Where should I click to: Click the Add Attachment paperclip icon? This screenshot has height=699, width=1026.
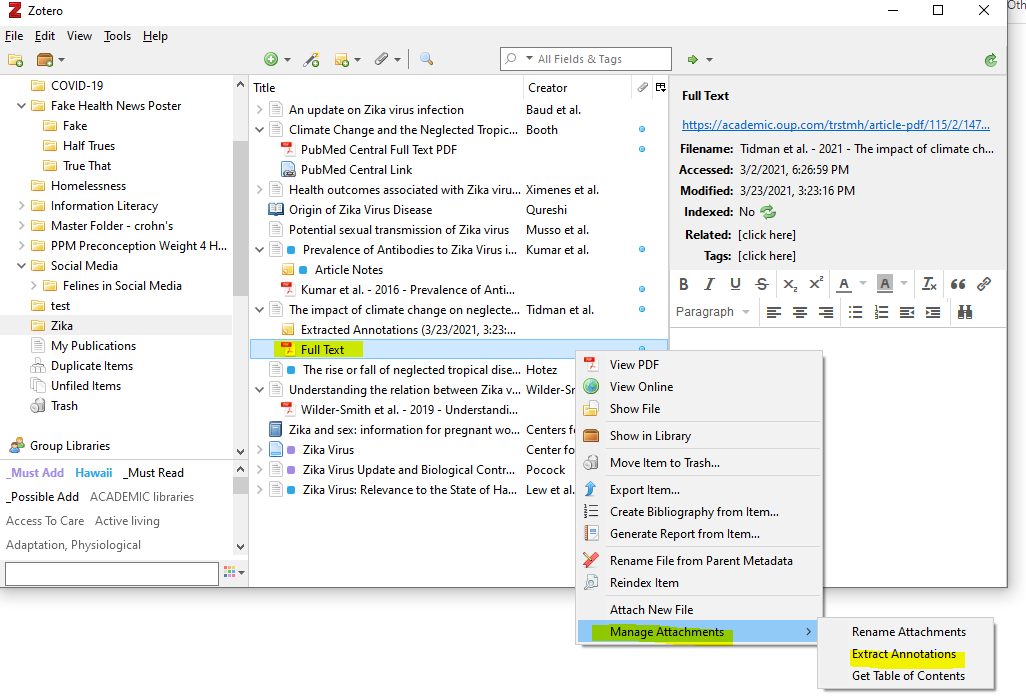[x=381, y=60]
